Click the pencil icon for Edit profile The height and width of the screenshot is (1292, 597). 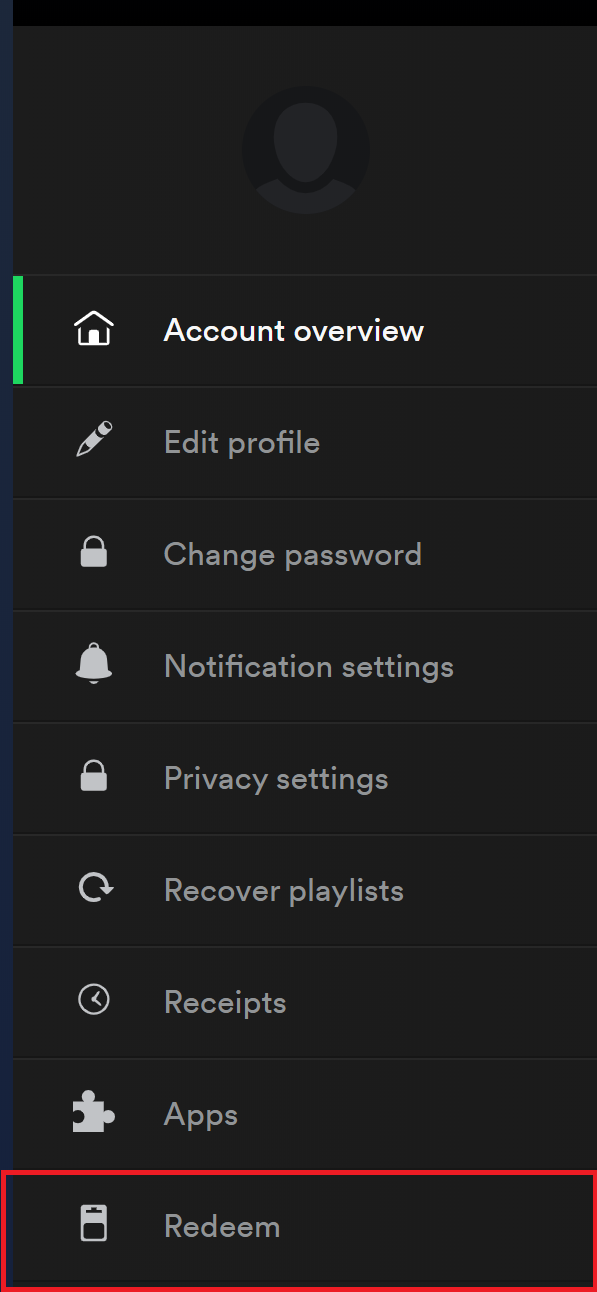(94, 441)
